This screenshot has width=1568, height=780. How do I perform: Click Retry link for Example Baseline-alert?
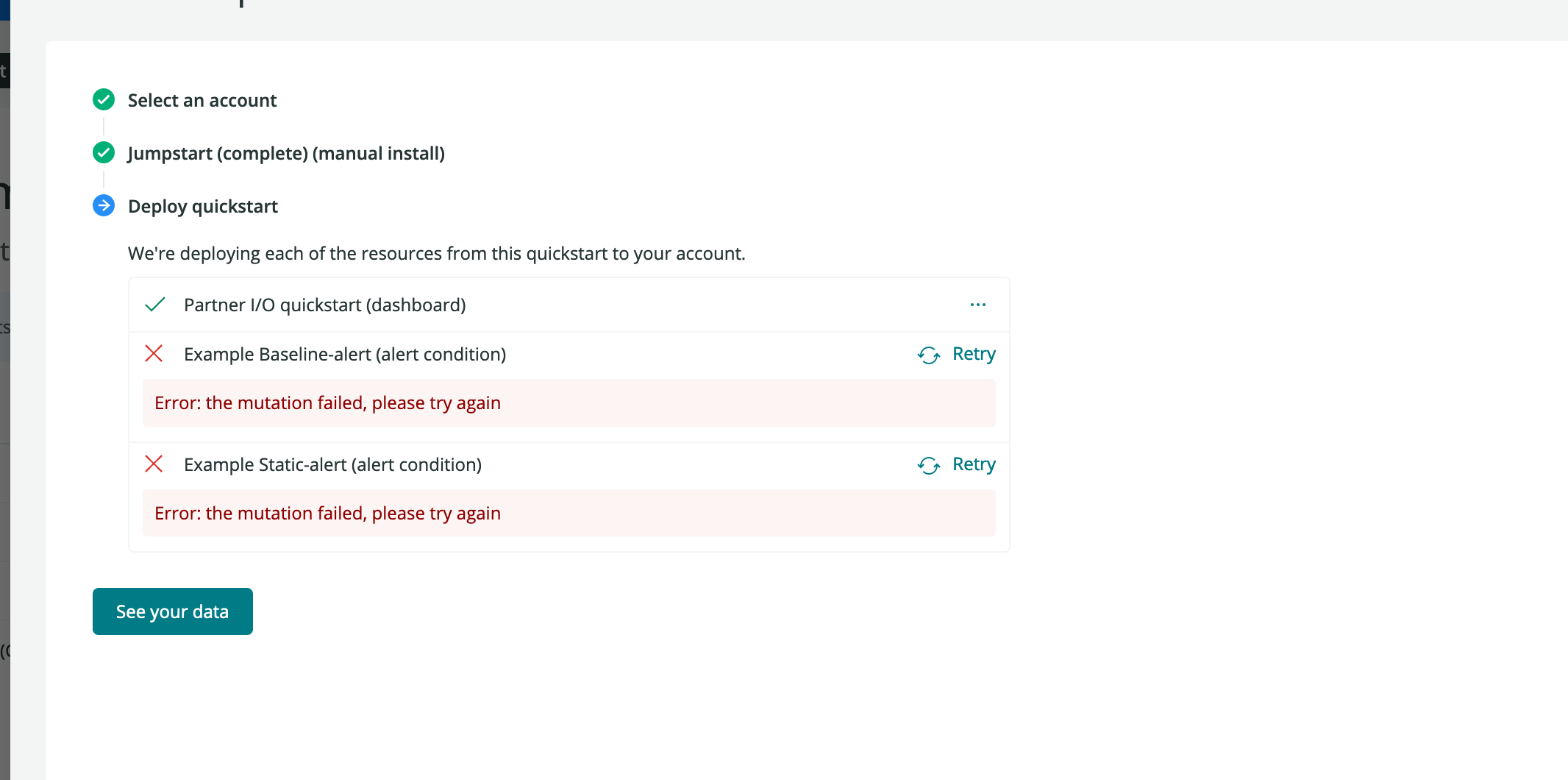click(x=974, y=353)
